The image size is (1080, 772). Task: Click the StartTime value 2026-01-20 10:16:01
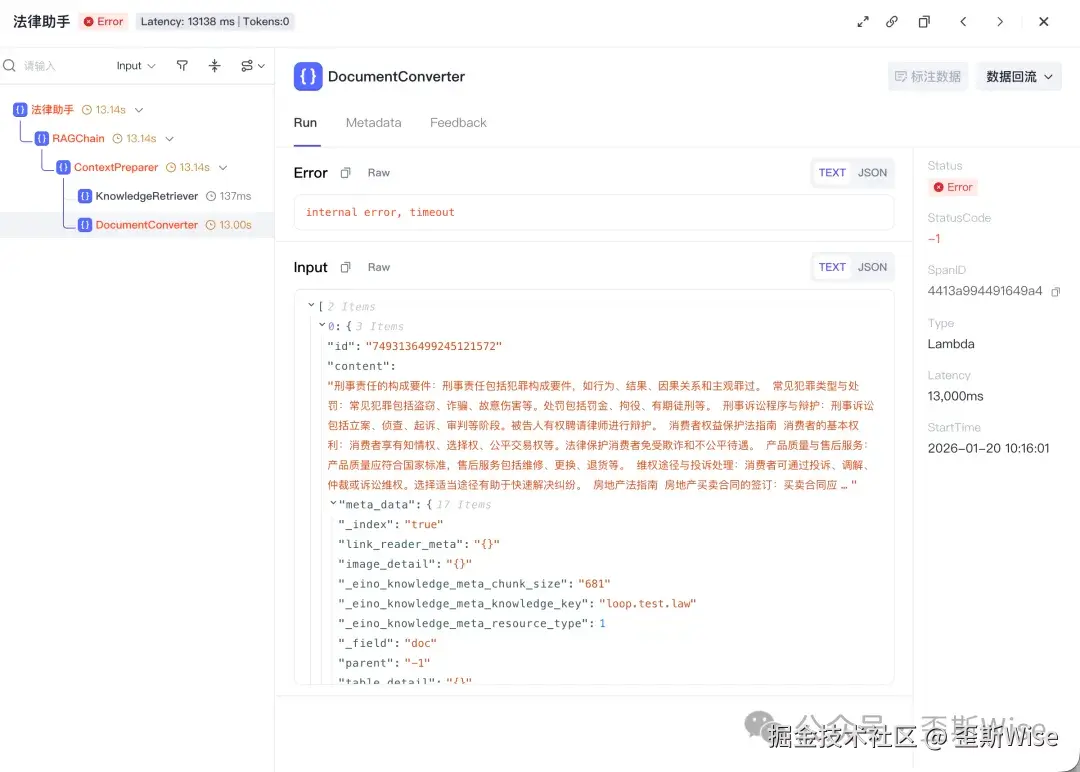point(988,448)
